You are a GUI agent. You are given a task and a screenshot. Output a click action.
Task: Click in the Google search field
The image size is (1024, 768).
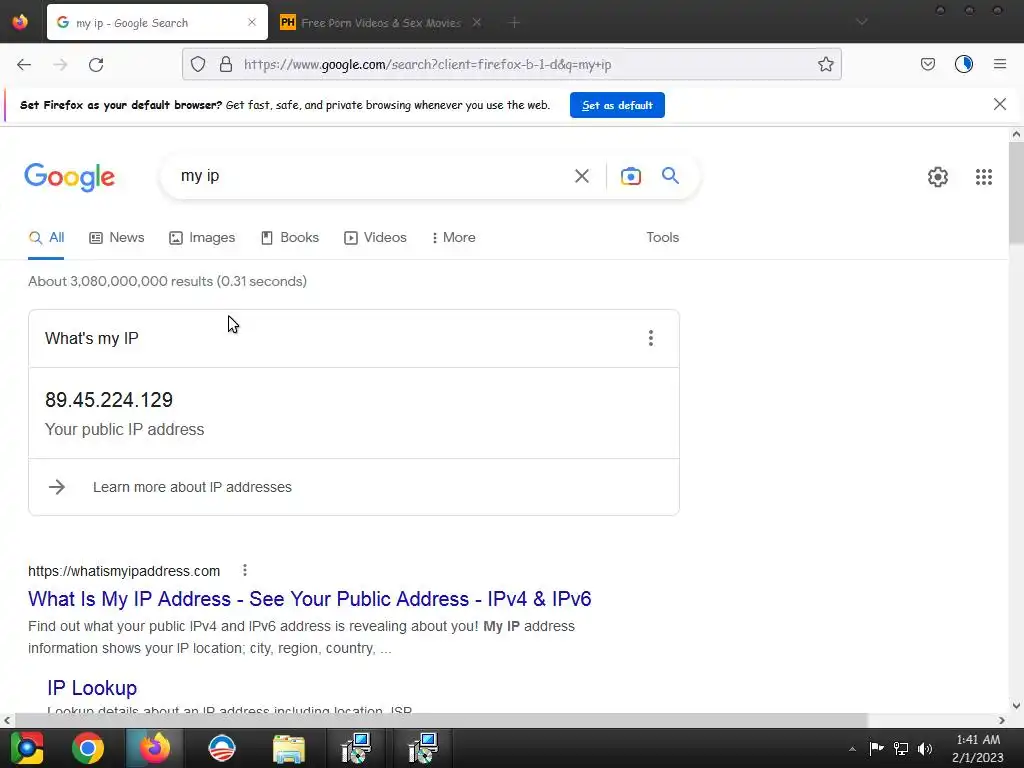[372, 176]
